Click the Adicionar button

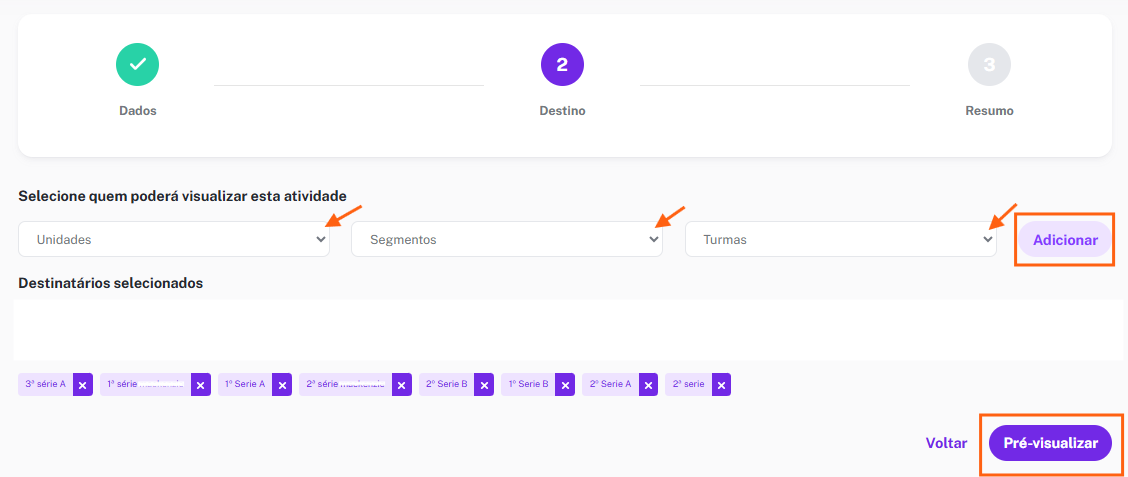point(1065,240)
